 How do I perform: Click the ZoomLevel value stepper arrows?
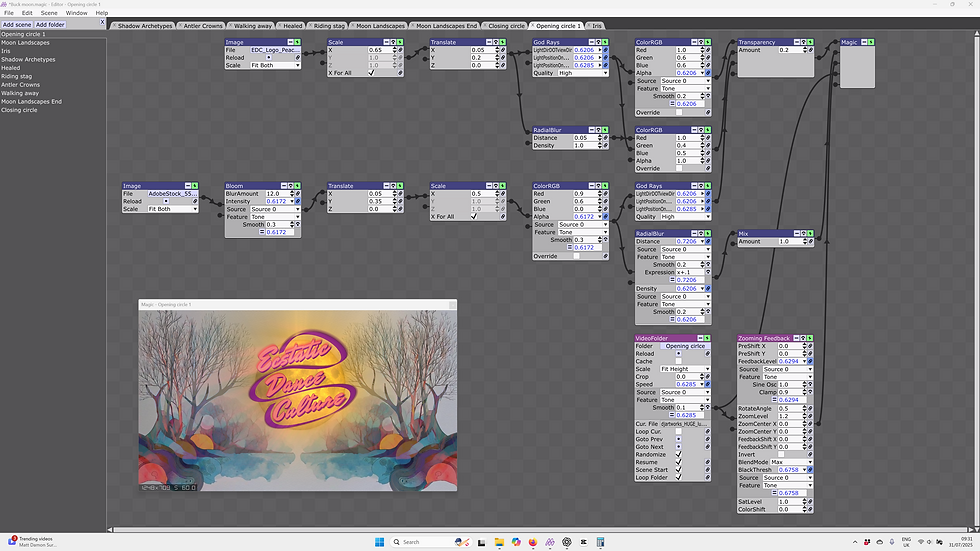tap(805, 416)
